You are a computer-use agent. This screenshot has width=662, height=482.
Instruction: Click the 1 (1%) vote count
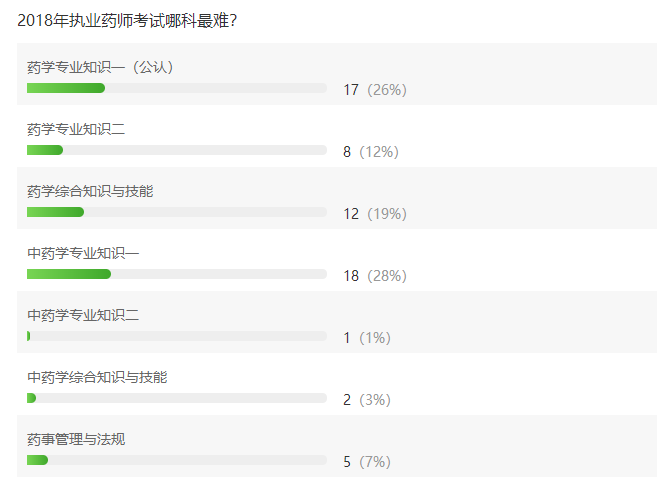[x=367, y=338]
